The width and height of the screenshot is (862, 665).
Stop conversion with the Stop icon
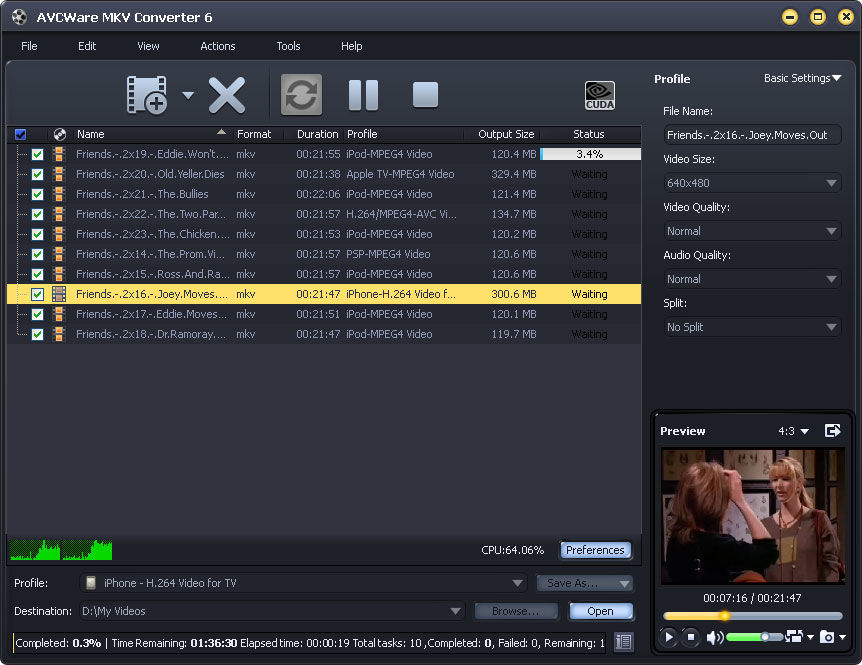pyautogui.click(x=425, y=95)
